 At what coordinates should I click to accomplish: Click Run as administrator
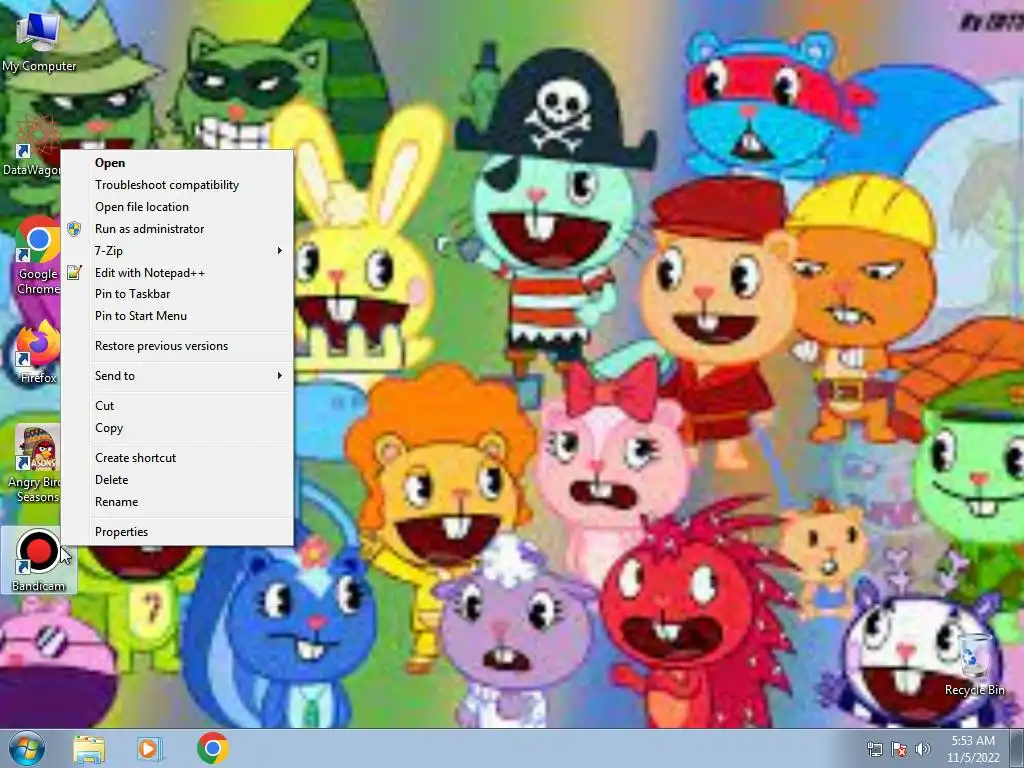[x=178, y=229]
